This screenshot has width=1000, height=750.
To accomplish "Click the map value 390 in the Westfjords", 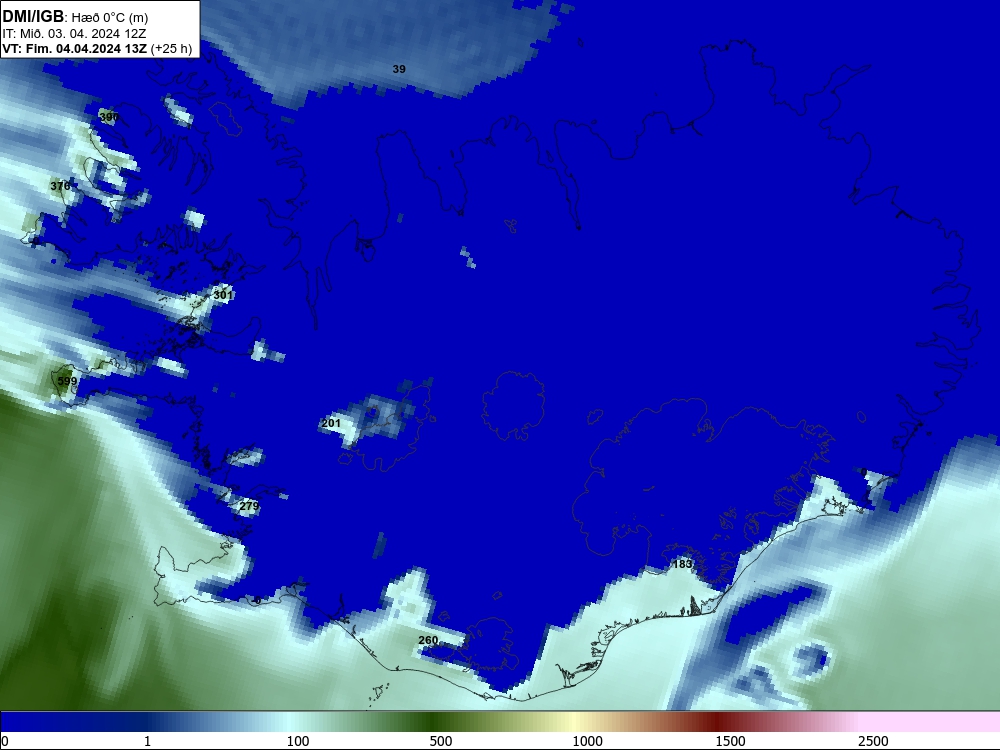I will (109, 117).
